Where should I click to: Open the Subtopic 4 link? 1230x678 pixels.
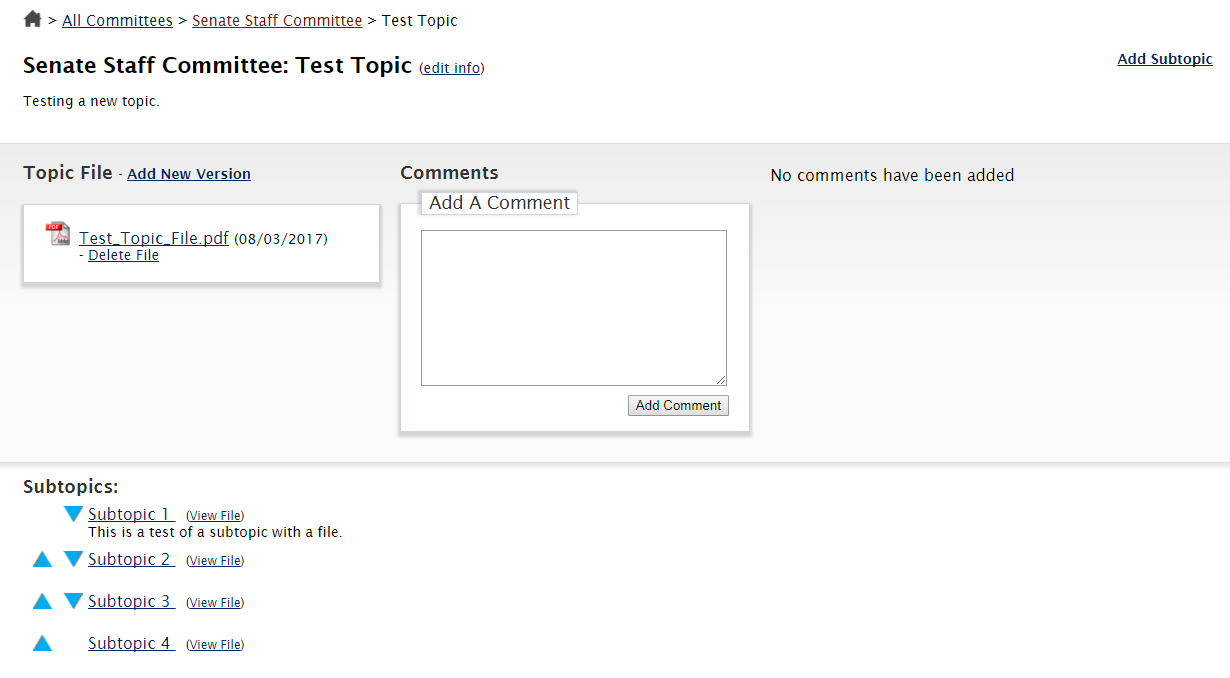click(131, 643)
